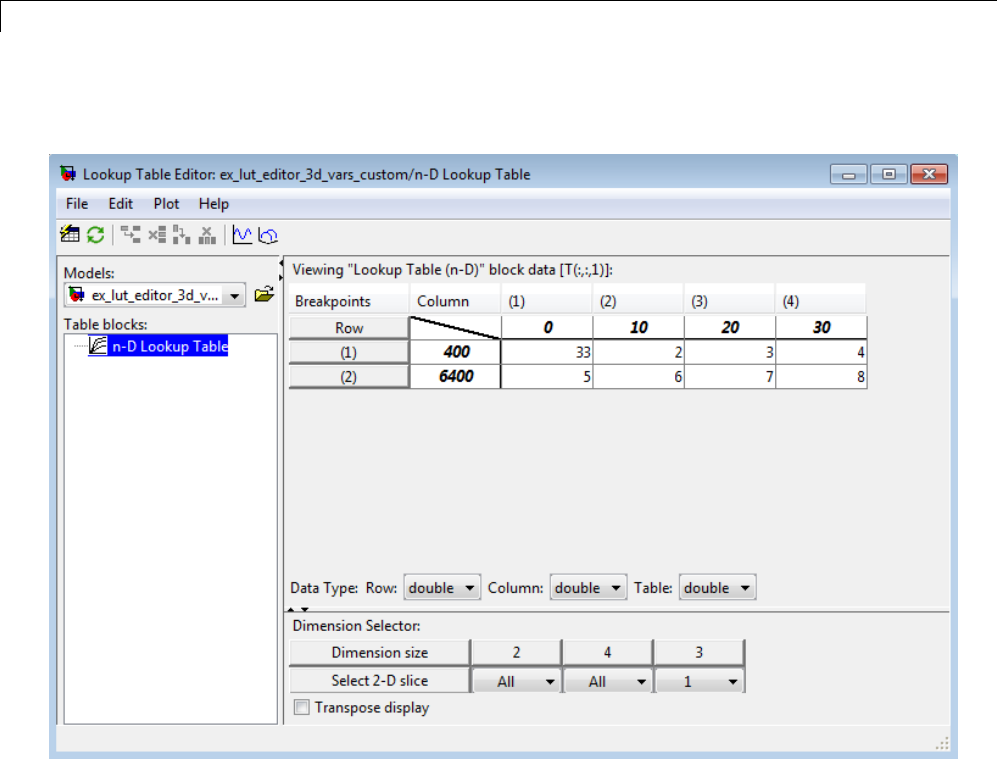997x759 pixels.
Task: Click the dimension size value 2
Action: click(516, 652)
